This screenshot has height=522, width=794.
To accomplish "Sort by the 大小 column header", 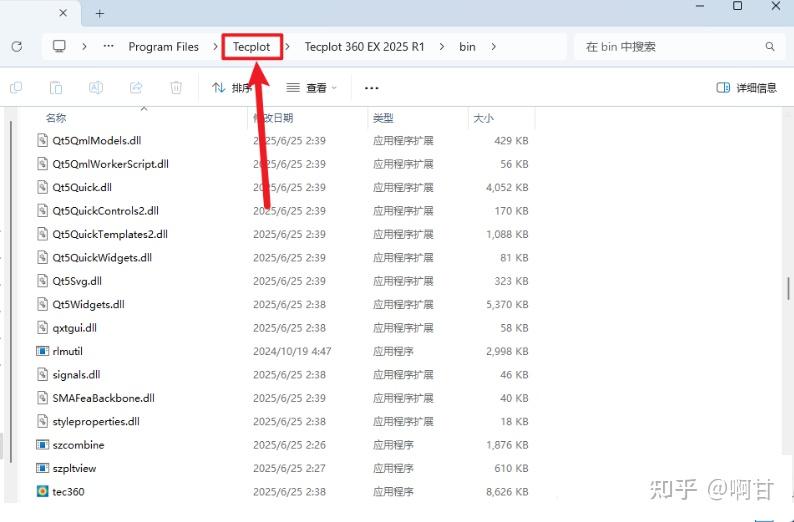I will click(x=484, y=118).
